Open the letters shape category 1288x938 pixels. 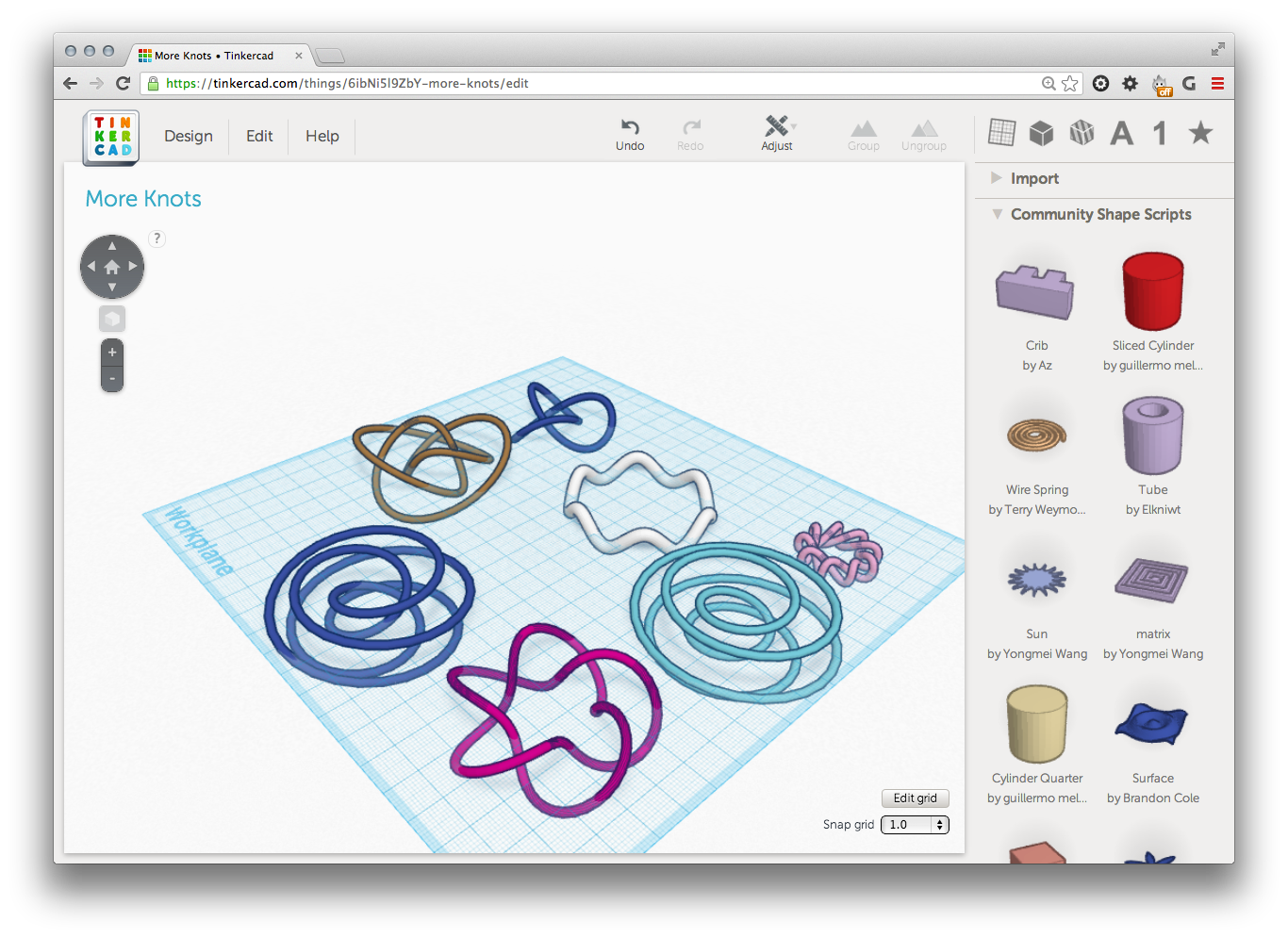pos(1121,134)
